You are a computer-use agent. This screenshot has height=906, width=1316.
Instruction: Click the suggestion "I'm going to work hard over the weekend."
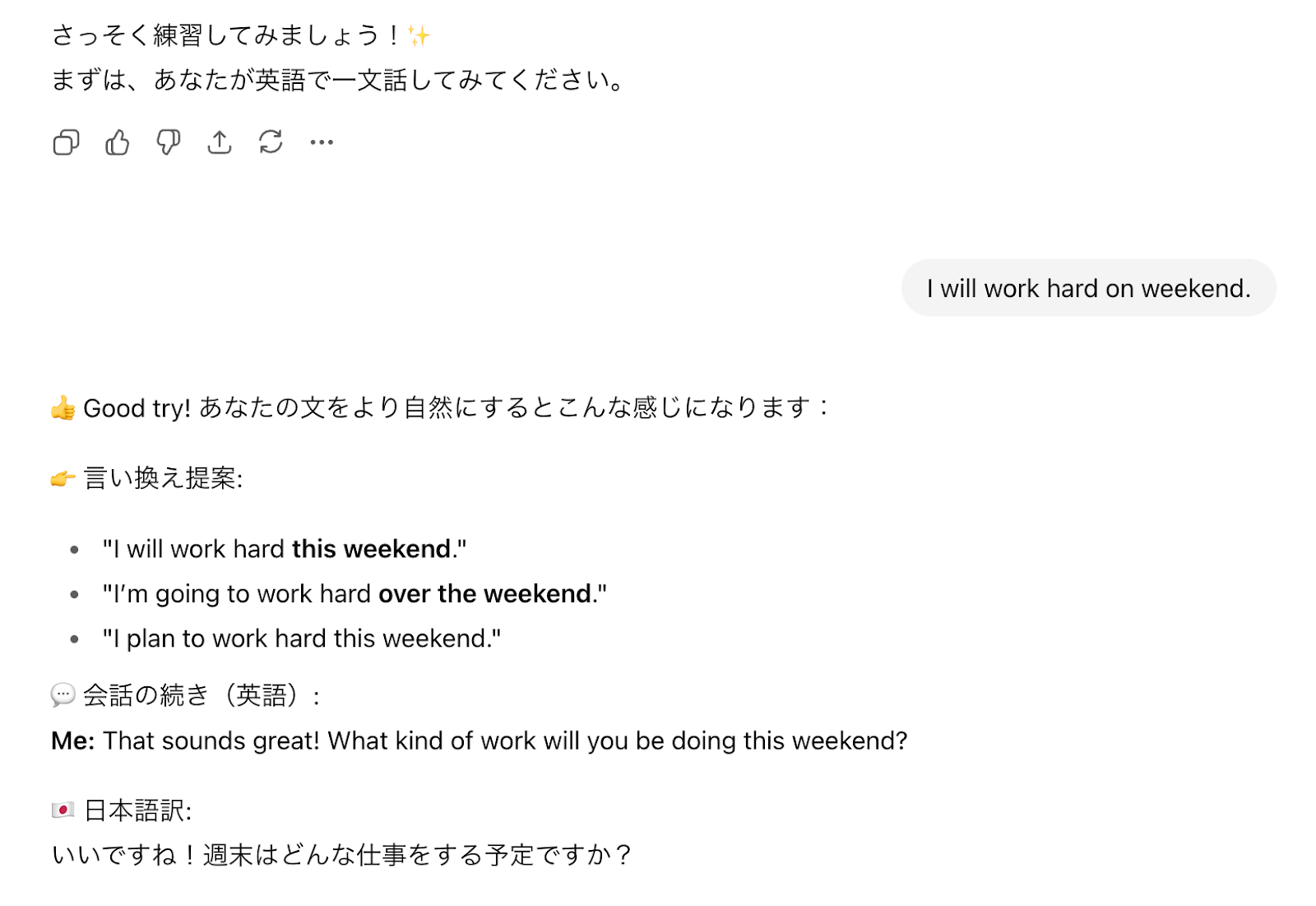[x=354, y=593]
